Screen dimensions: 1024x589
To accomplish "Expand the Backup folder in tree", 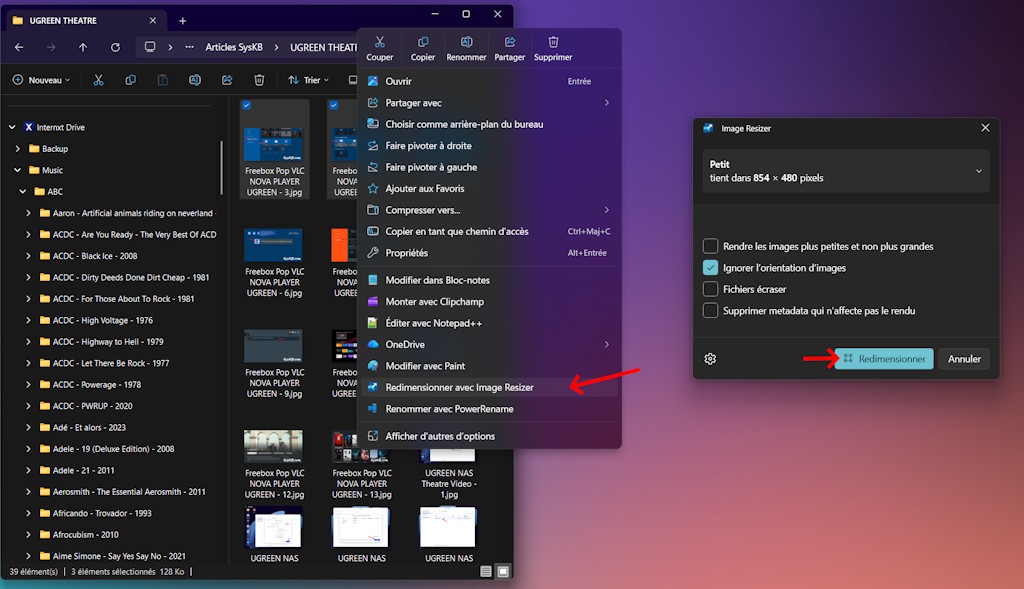I will point(18,149).
